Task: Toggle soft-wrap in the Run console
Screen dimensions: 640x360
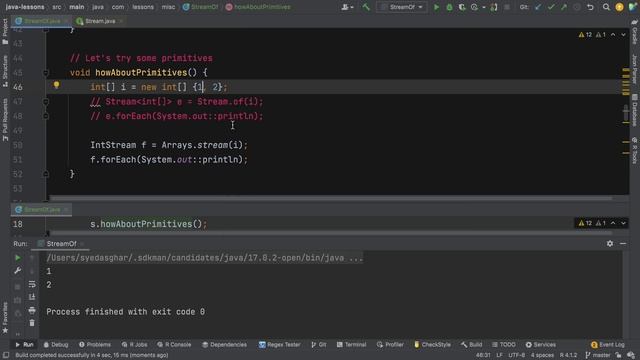Action: pos(32,284)
